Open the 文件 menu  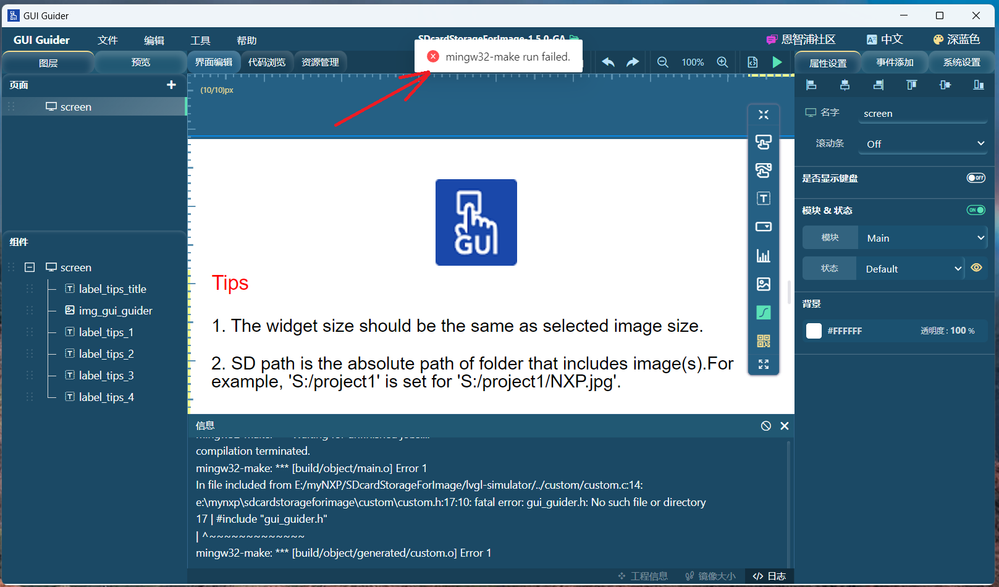[107, 40]
